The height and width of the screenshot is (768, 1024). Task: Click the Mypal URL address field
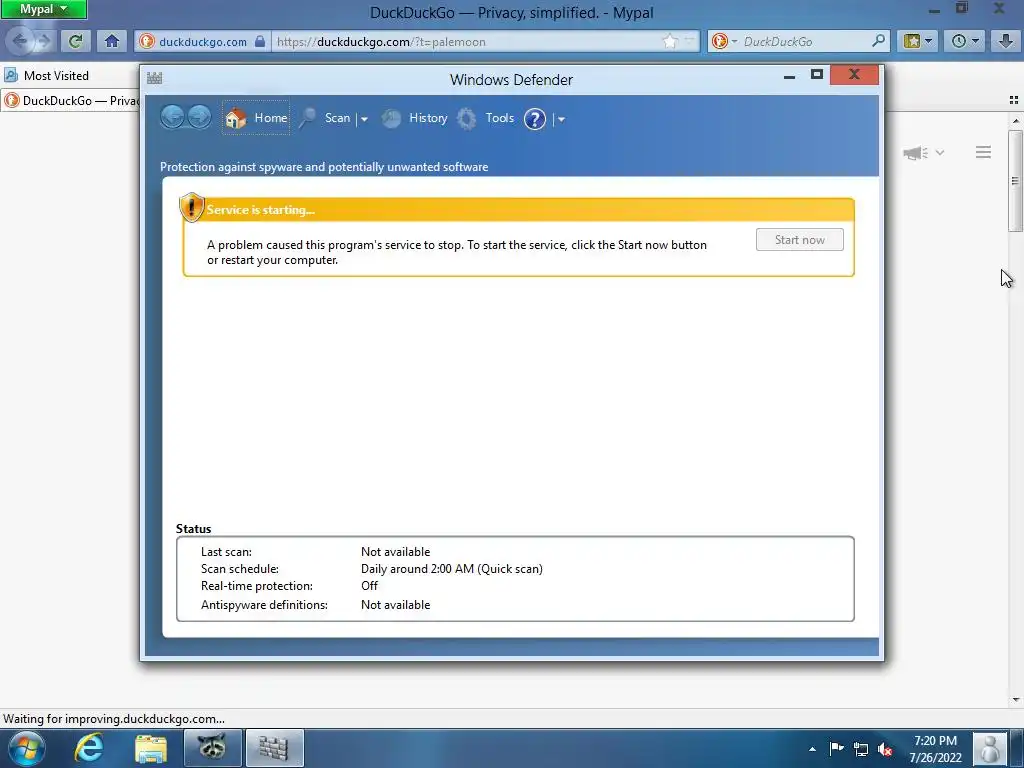[x=466, y=42]
